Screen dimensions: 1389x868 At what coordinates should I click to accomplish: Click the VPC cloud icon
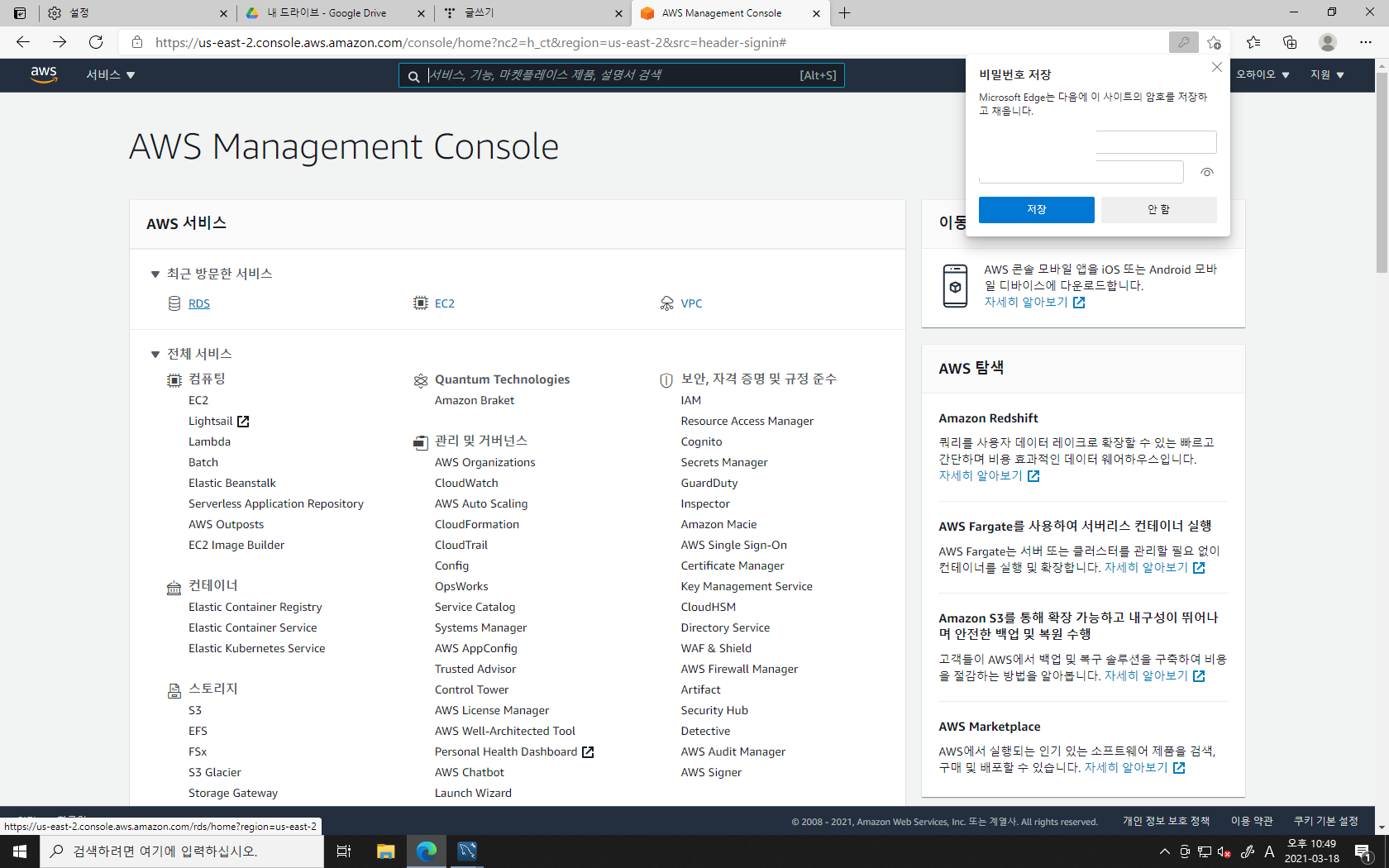click(x=667, y=303)
